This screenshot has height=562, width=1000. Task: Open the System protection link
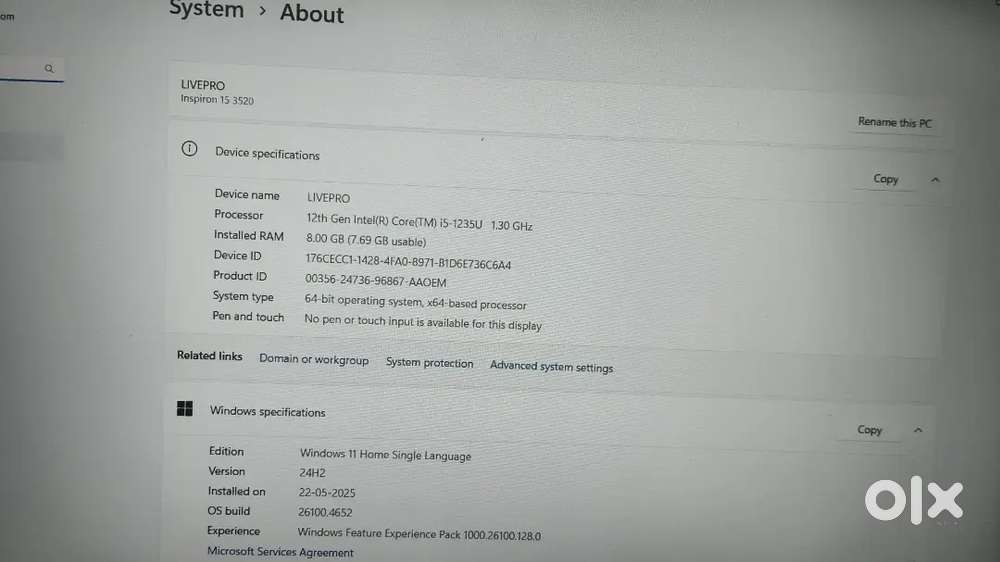point(429,363)
